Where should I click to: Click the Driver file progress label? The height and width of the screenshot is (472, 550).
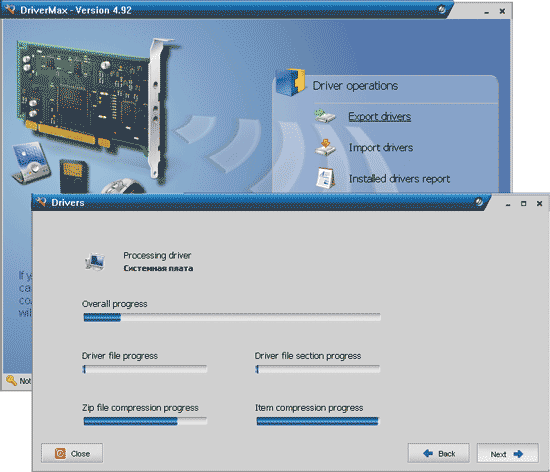pos(120,356)
